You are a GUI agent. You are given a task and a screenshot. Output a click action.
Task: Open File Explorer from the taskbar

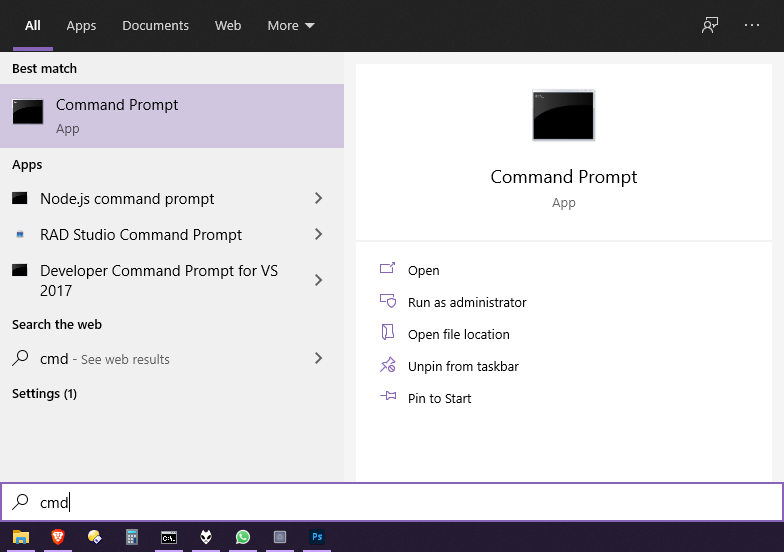coord(21,537)
